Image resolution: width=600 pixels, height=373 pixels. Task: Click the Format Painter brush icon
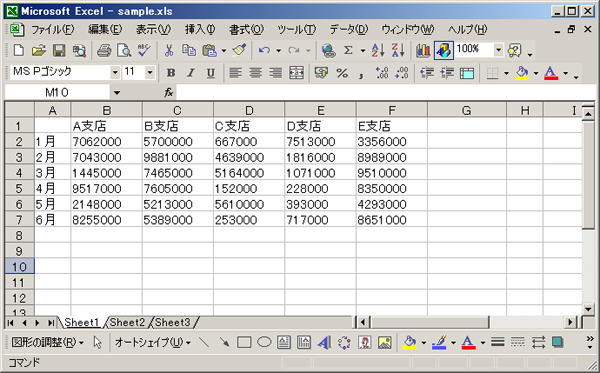coord(239,50)
